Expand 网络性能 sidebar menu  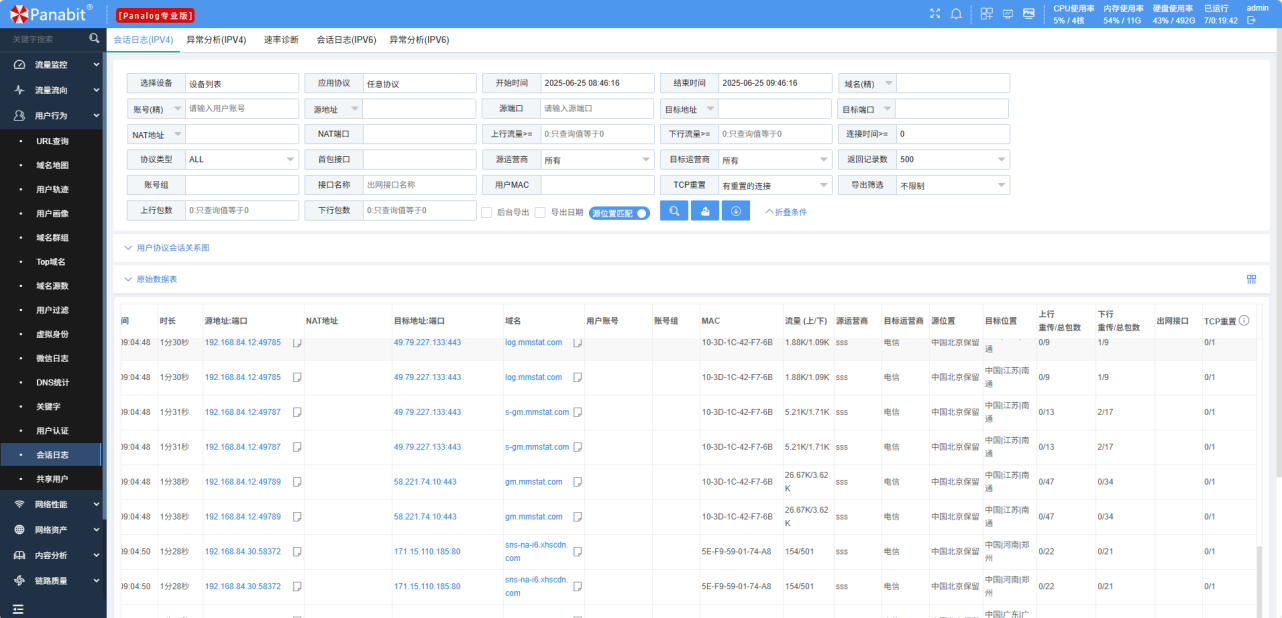pyautogui.click(x=53, y=504)
